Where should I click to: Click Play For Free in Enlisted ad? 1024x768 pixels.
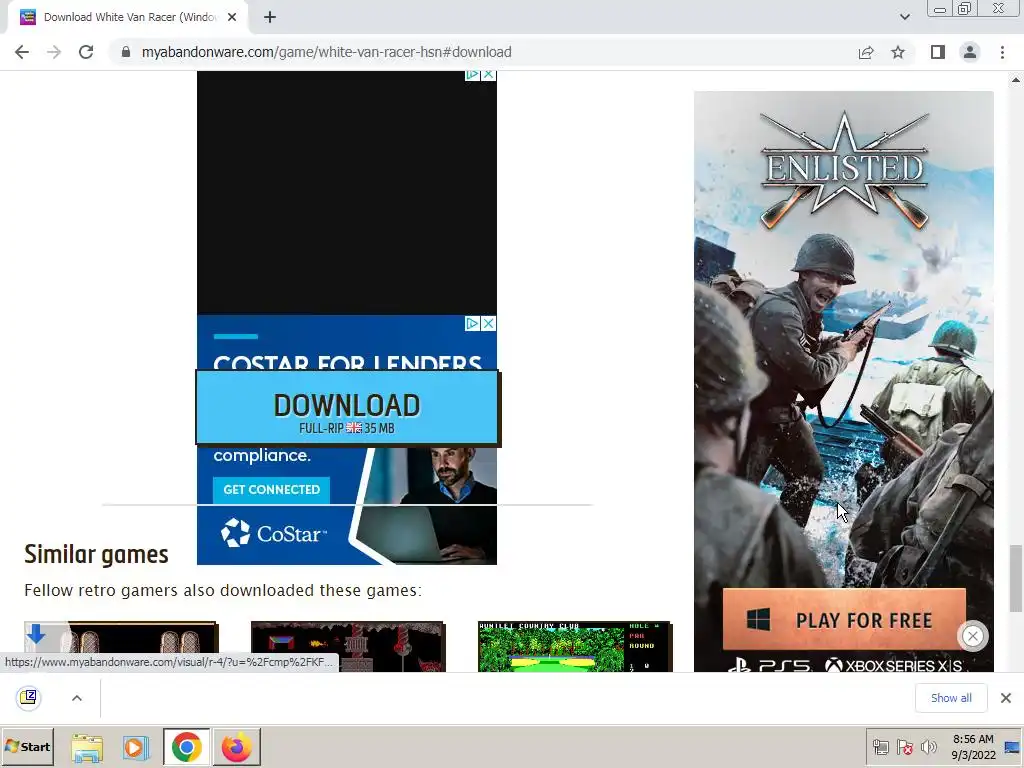[x=844, y=620]
